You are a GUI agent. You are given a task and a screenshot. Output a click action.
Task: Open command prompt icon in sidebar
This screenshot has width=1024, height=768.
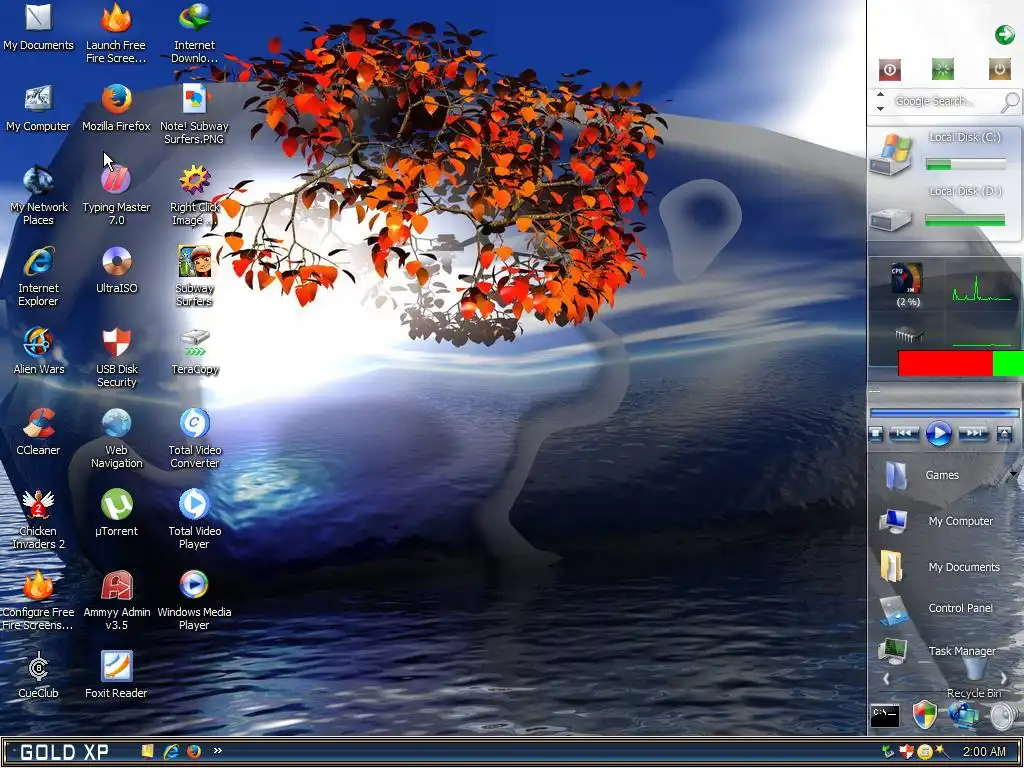885,716
